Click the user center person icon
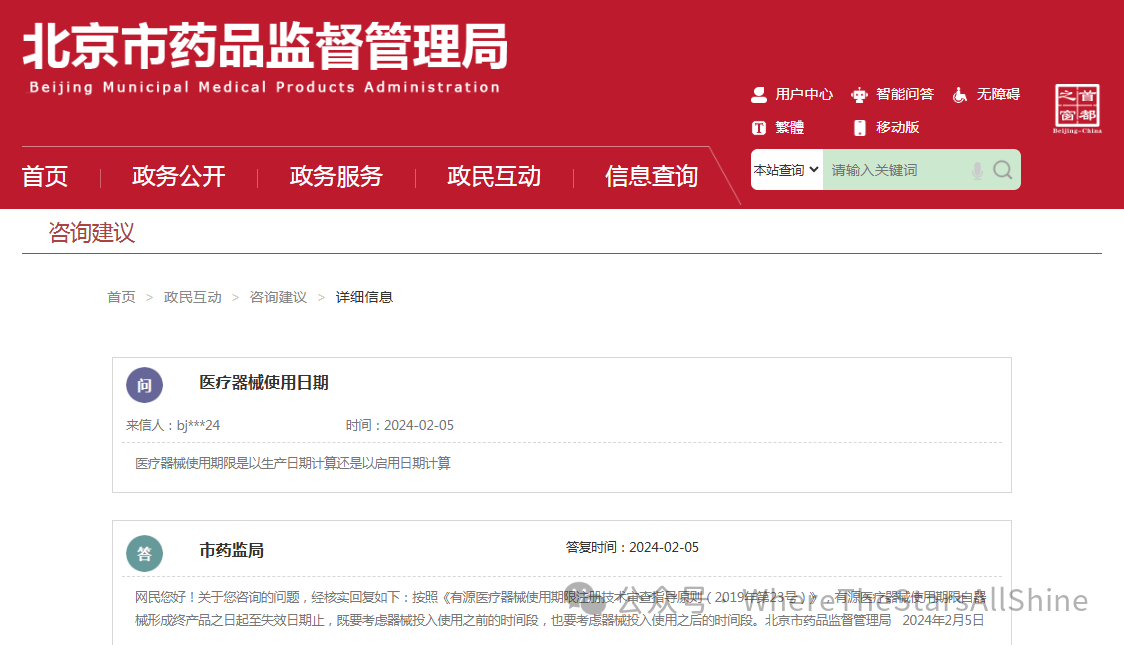 tap(758, 95)
